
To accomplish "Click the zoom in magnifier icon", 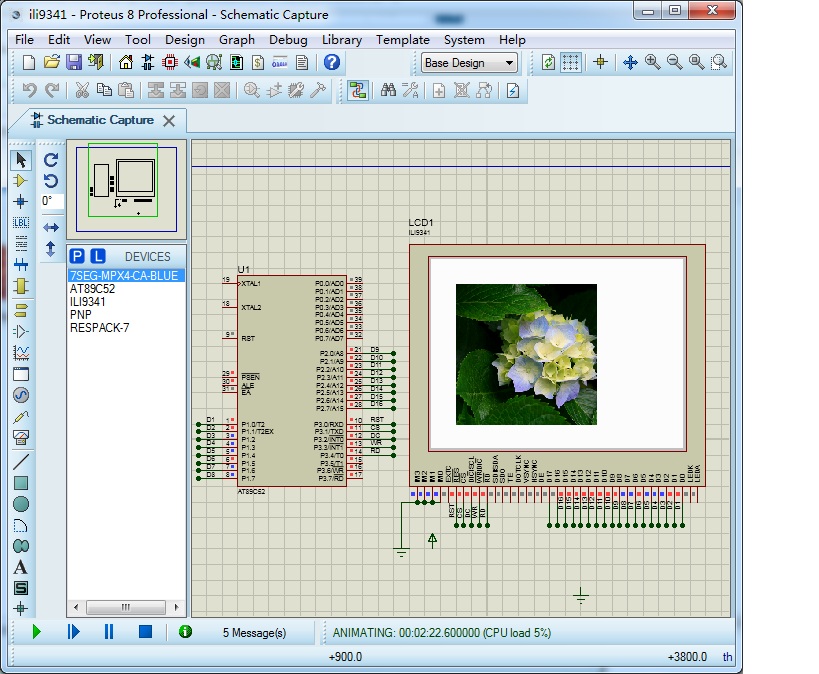I will [653, 62].
